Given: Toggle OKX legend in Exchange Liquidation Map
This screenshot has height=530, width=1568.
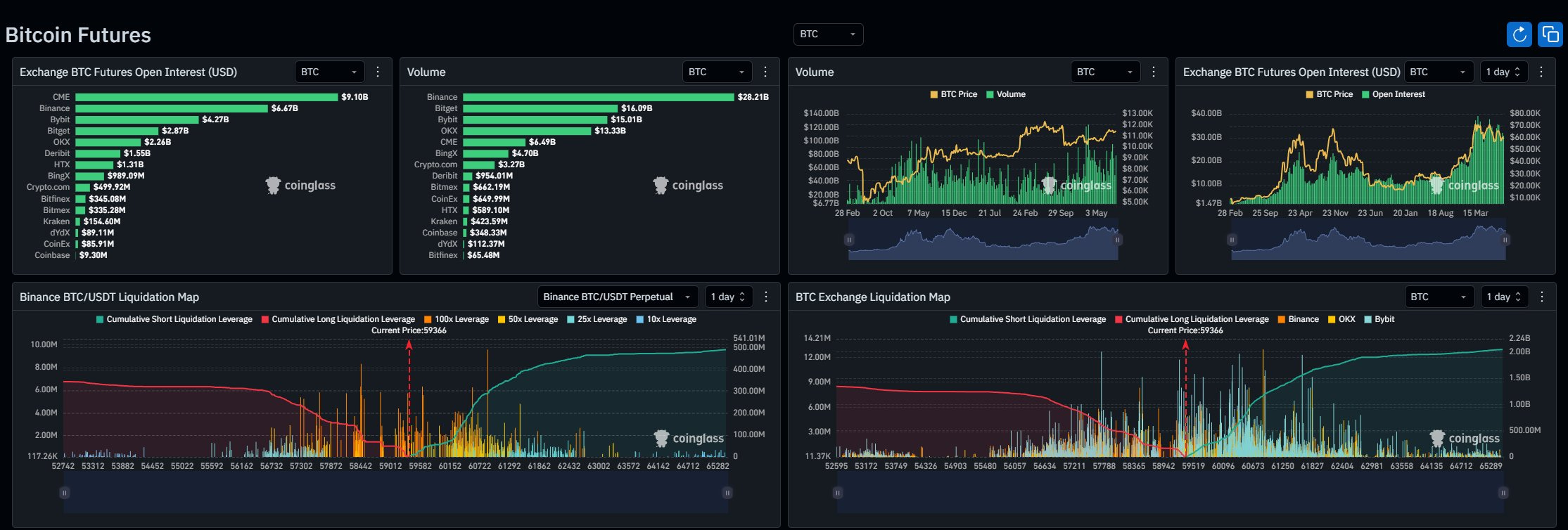Looking at the screenshot, I should tap(1341, 319).
